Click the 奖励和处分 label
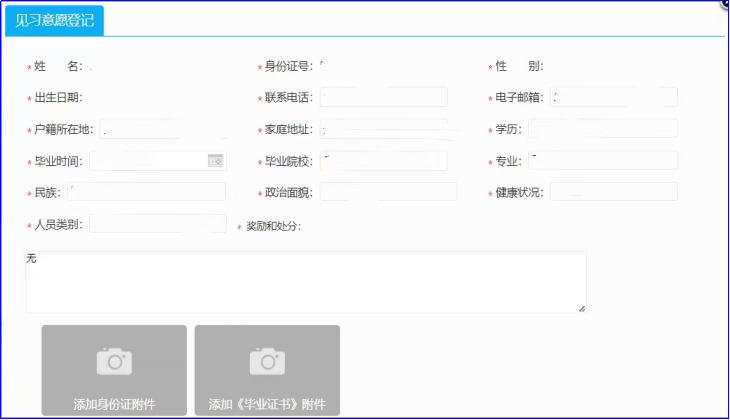This screenshot has width=730, height=420. tap(273, 226)
